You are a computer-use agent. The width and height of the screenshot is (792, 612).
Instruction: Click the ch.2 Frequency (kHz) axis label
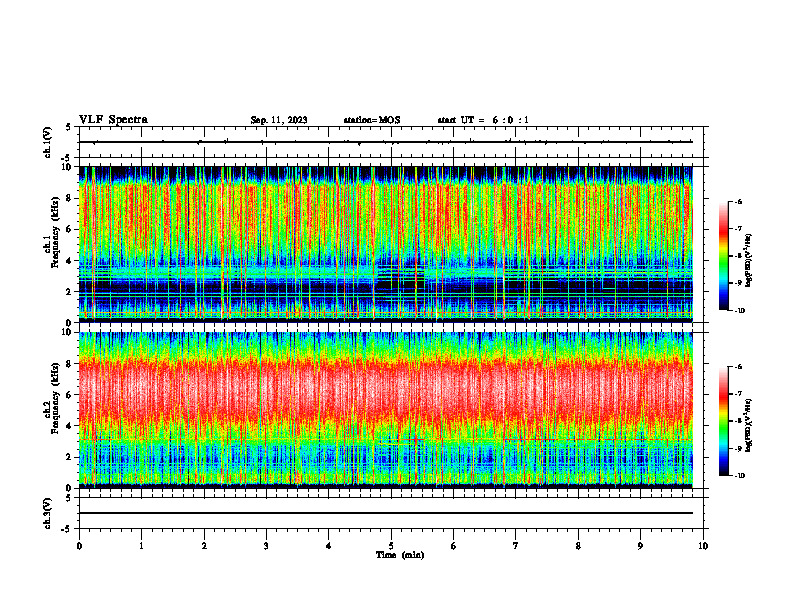(52, 398)
